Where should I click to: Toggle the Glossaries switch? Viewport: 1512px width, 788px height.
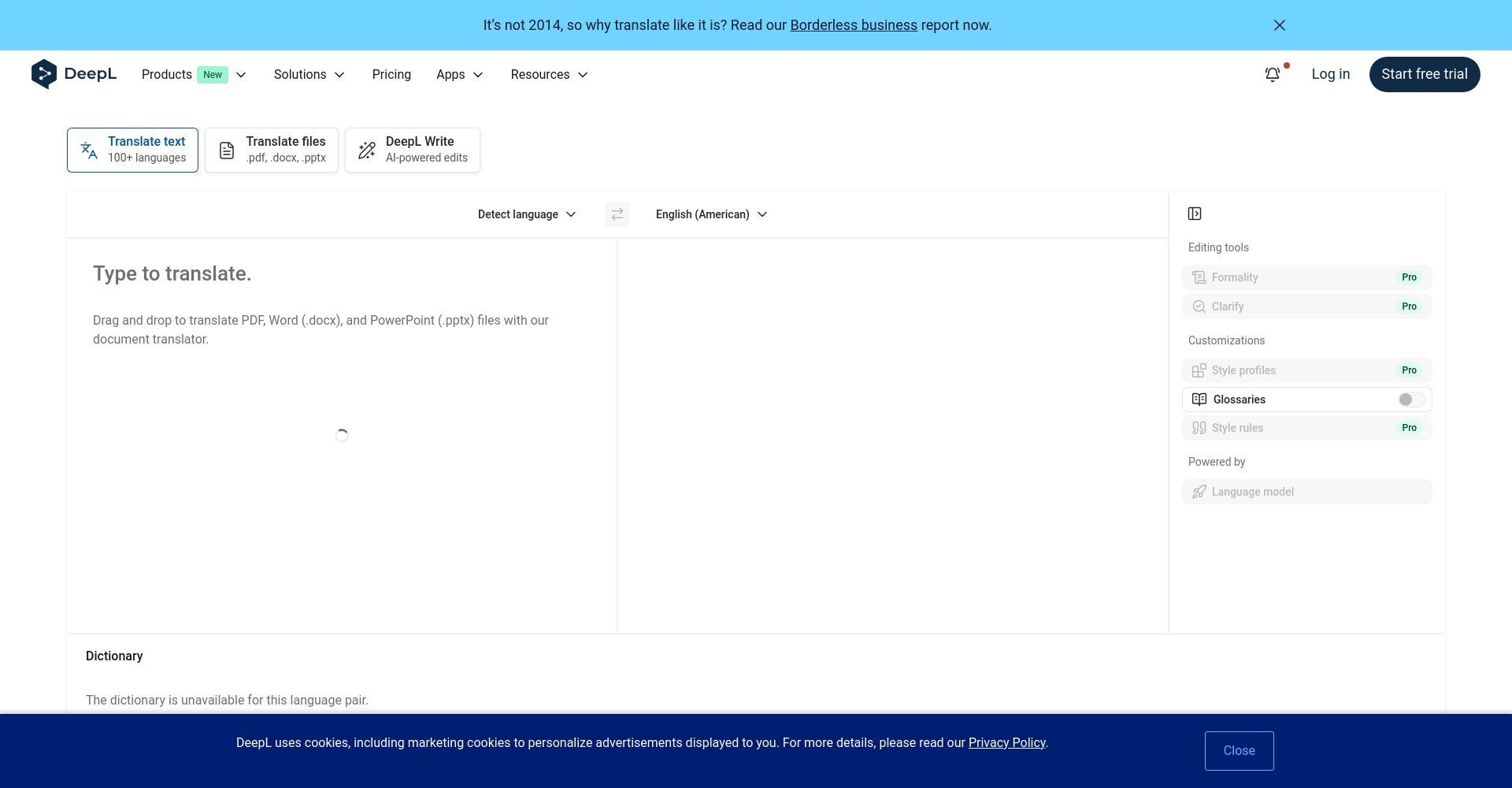pos(1410,400)
